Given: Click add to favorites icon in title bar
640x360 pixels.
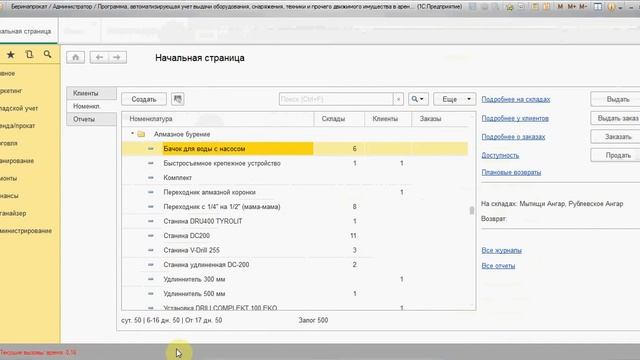Looking at the screenshot, I should click(x=509, y=7).
